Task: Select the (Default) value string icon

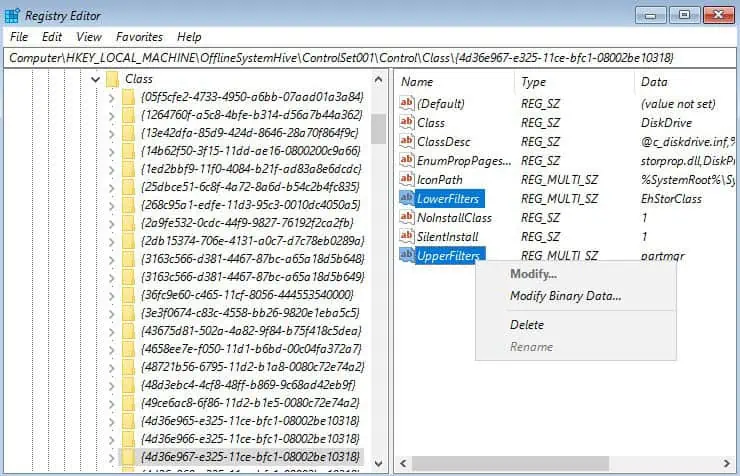Action: (406, 103)
